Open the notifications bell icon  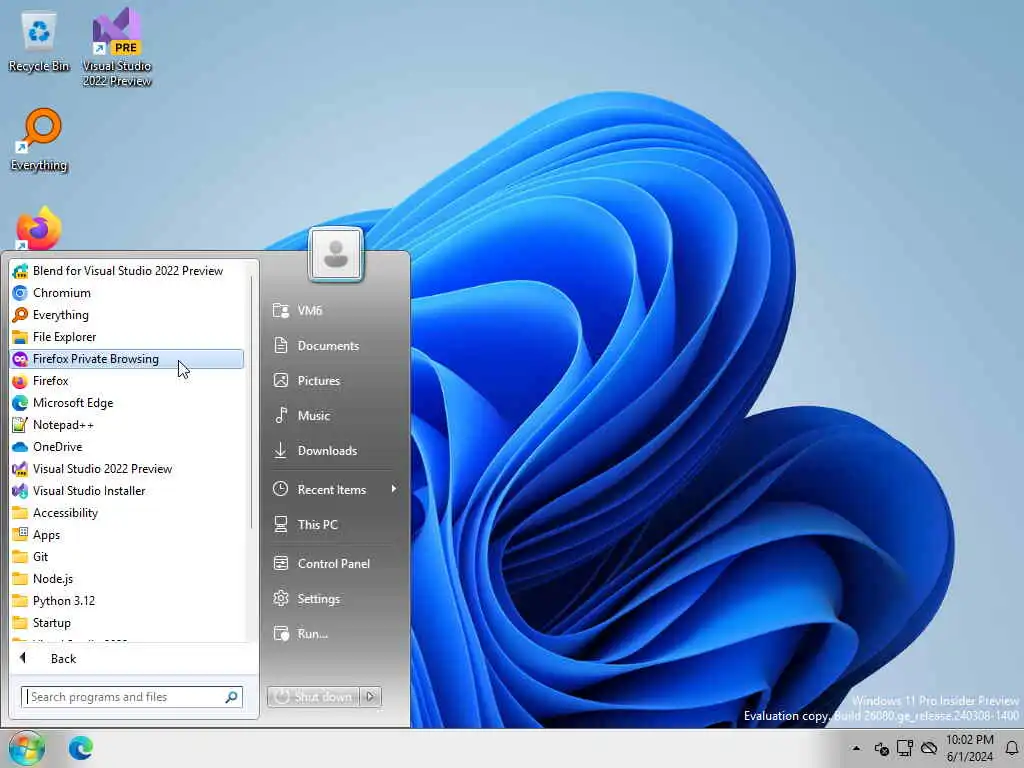(x=1012, y=748)
